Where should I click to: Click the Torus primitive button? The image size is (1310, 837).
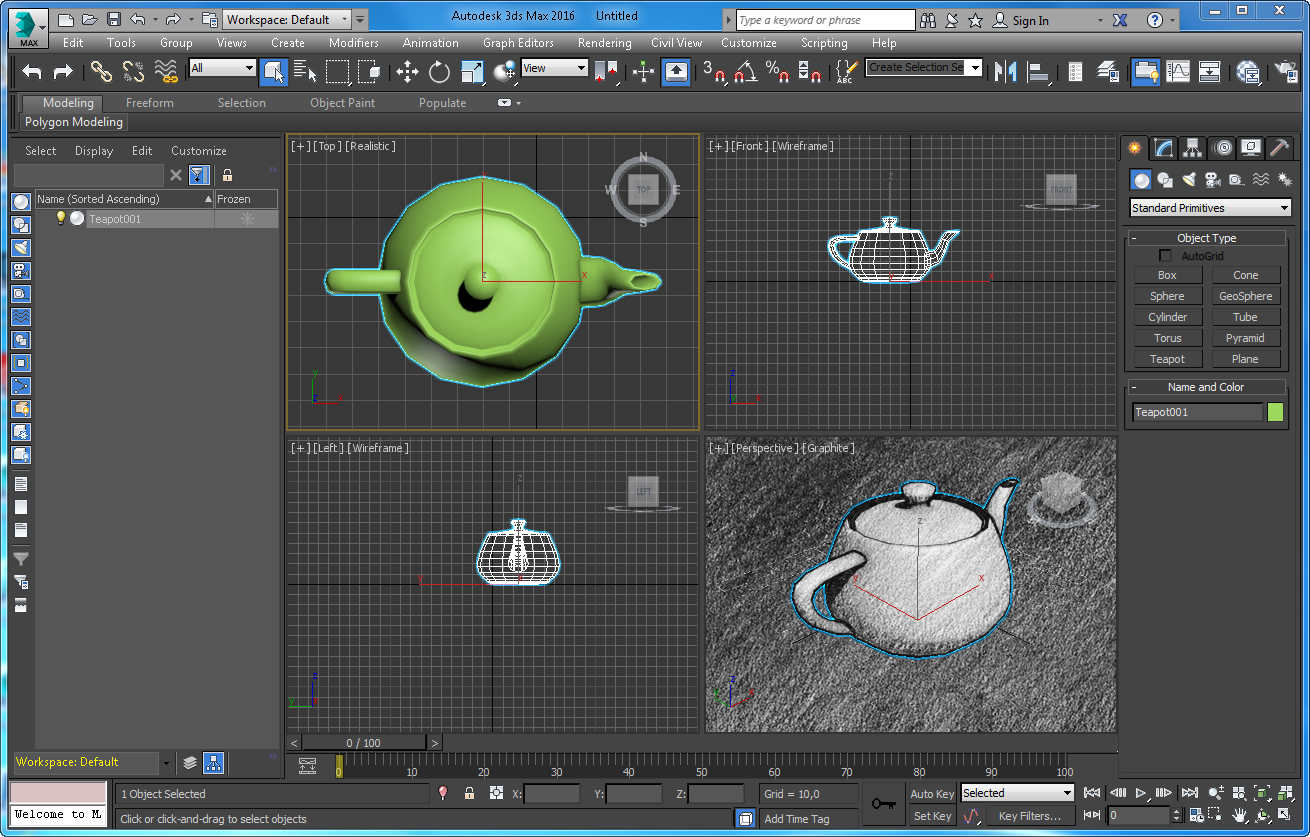tap(1167, 338)
